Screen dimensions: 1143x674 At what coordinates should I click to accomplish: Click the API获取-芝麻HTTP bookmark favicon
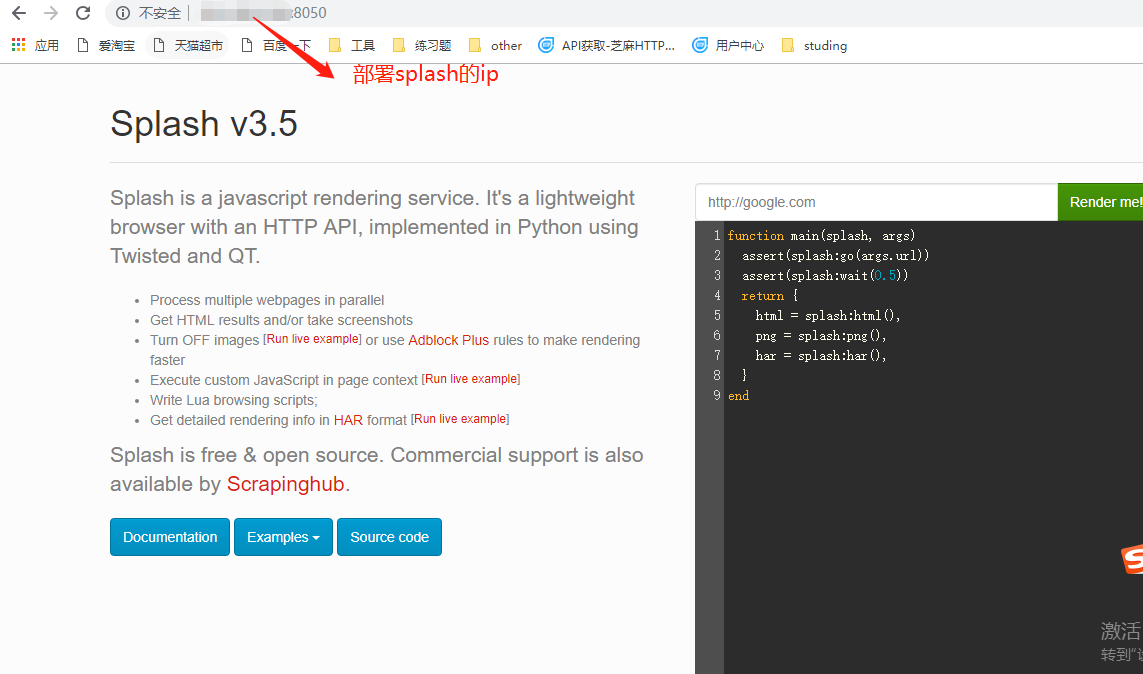(546, 45)
